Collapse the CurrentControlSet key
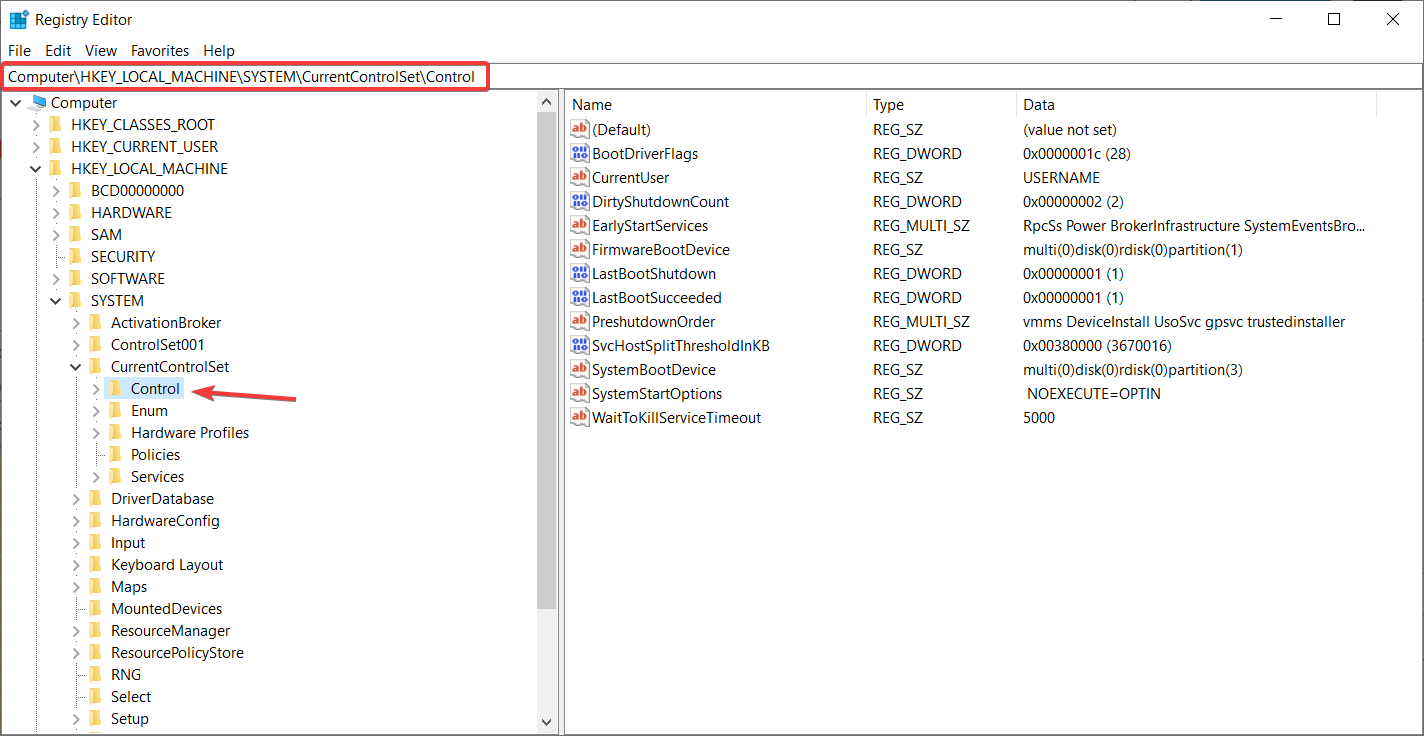The image size is (1424, 736). coord(76,366)
